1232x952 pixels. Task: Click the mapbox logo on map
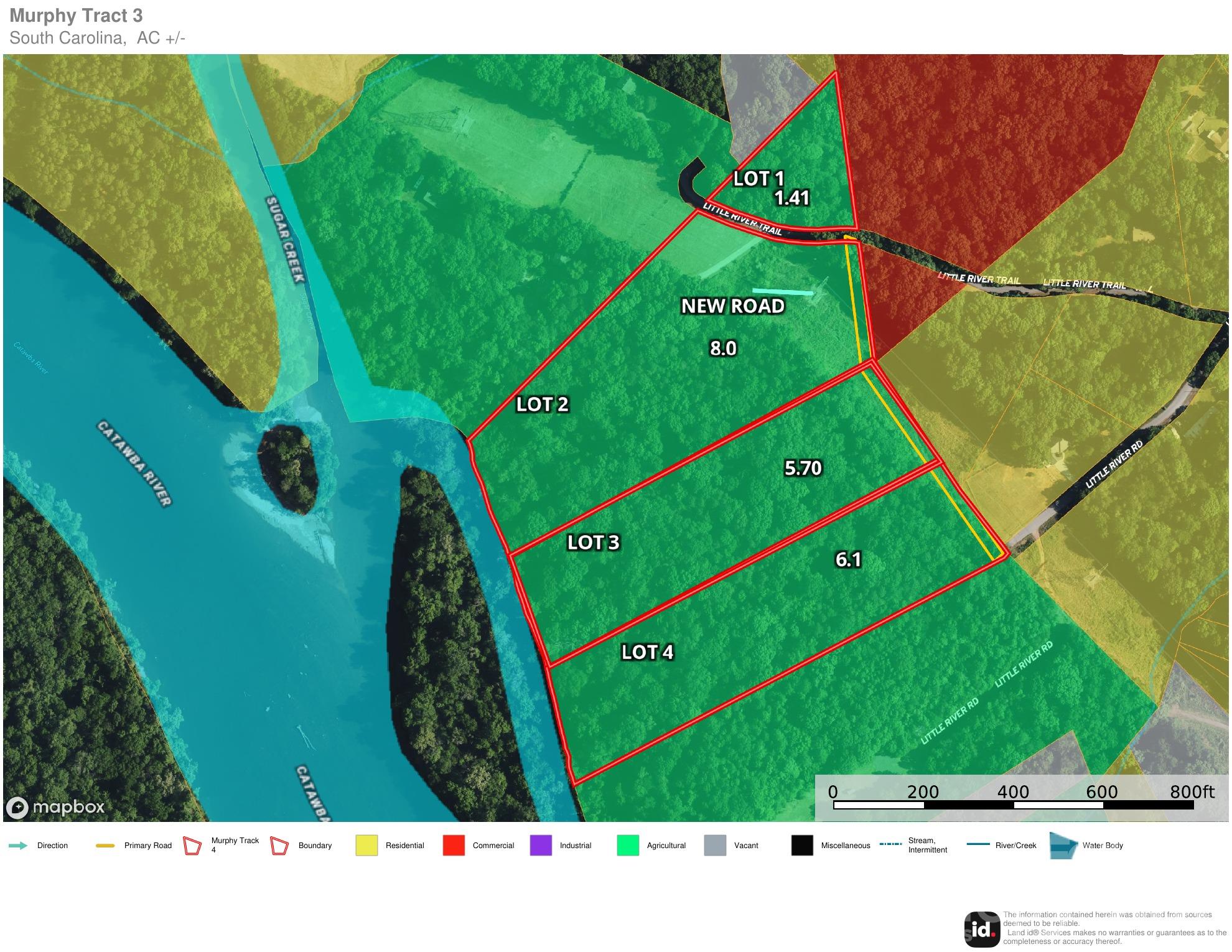[x=56, y=808]
